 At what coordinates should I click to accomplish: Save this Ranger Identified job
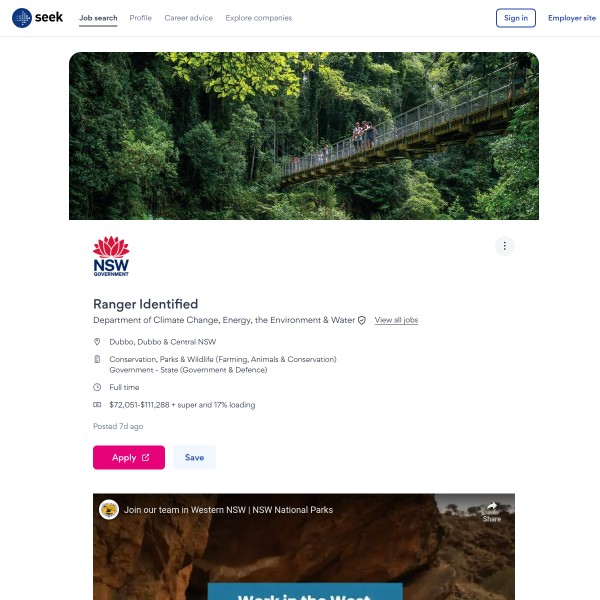point(194,457)
